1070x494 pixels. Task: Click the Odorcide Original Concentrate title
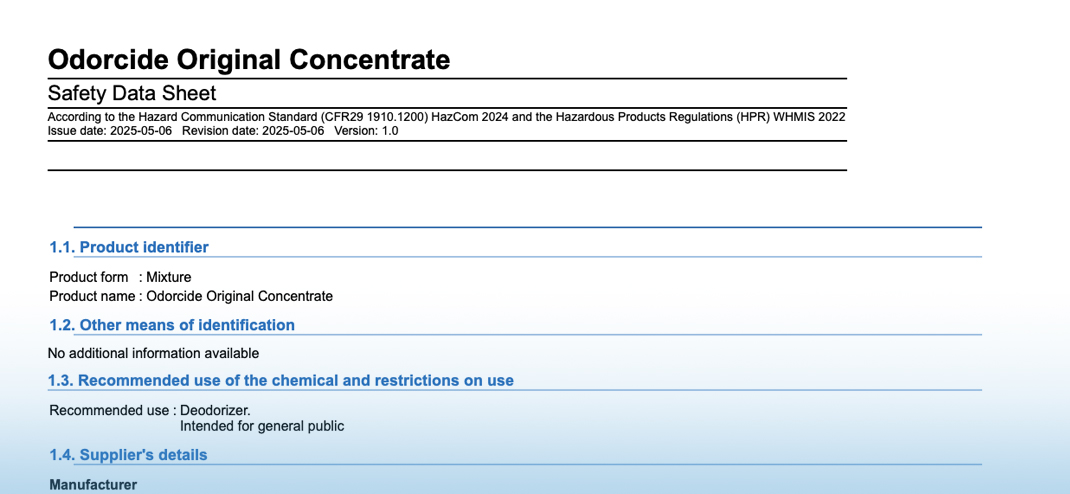point(249,60)
